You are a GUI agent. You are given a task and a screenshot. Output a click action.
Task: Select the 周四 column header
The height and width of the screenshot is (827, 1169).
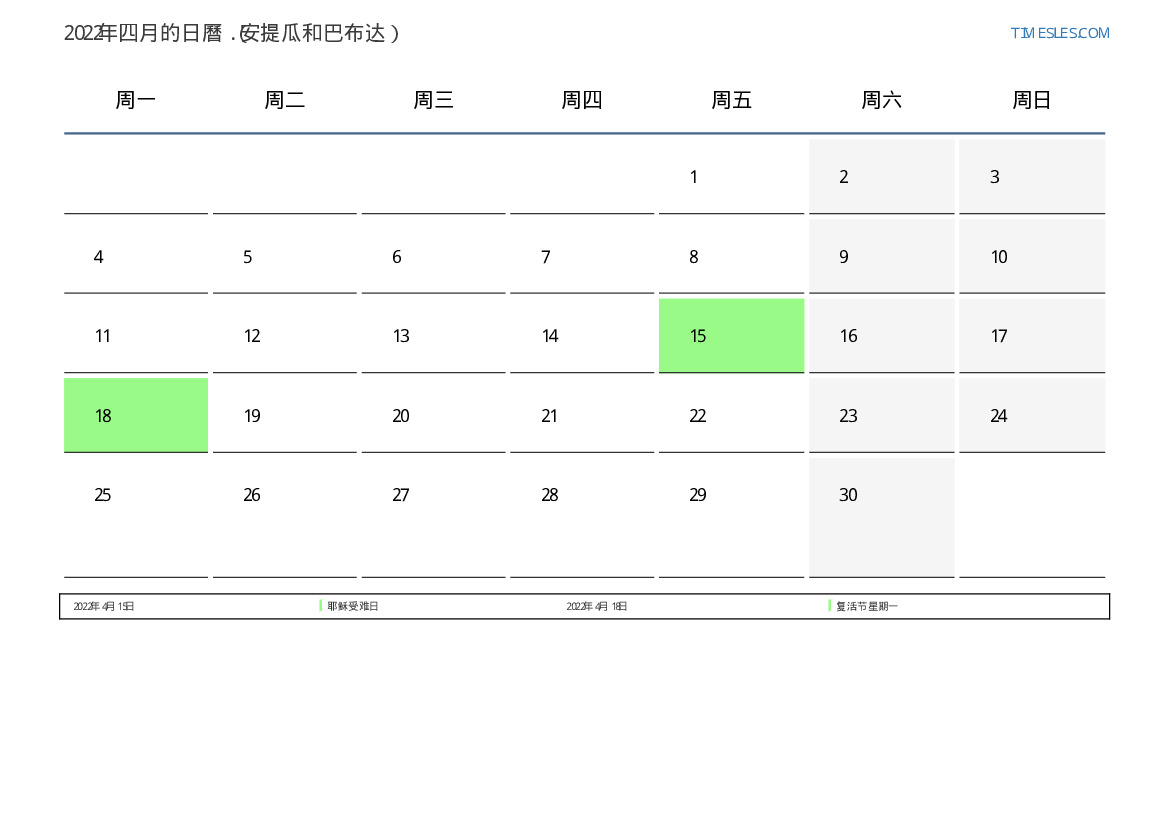click(x=582, y=100)
